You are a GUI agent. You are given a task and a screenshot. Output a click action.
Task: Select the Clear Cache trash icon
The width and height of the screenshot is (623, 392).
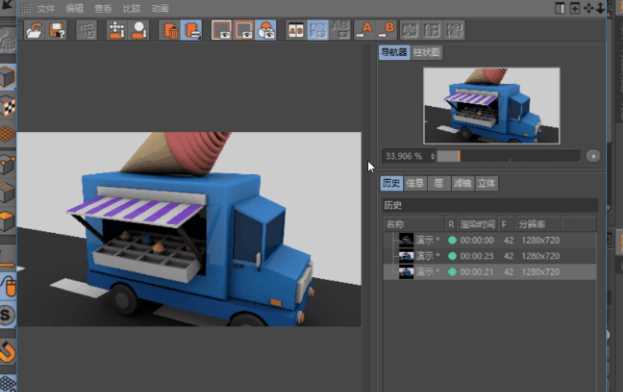pos(170,30)
